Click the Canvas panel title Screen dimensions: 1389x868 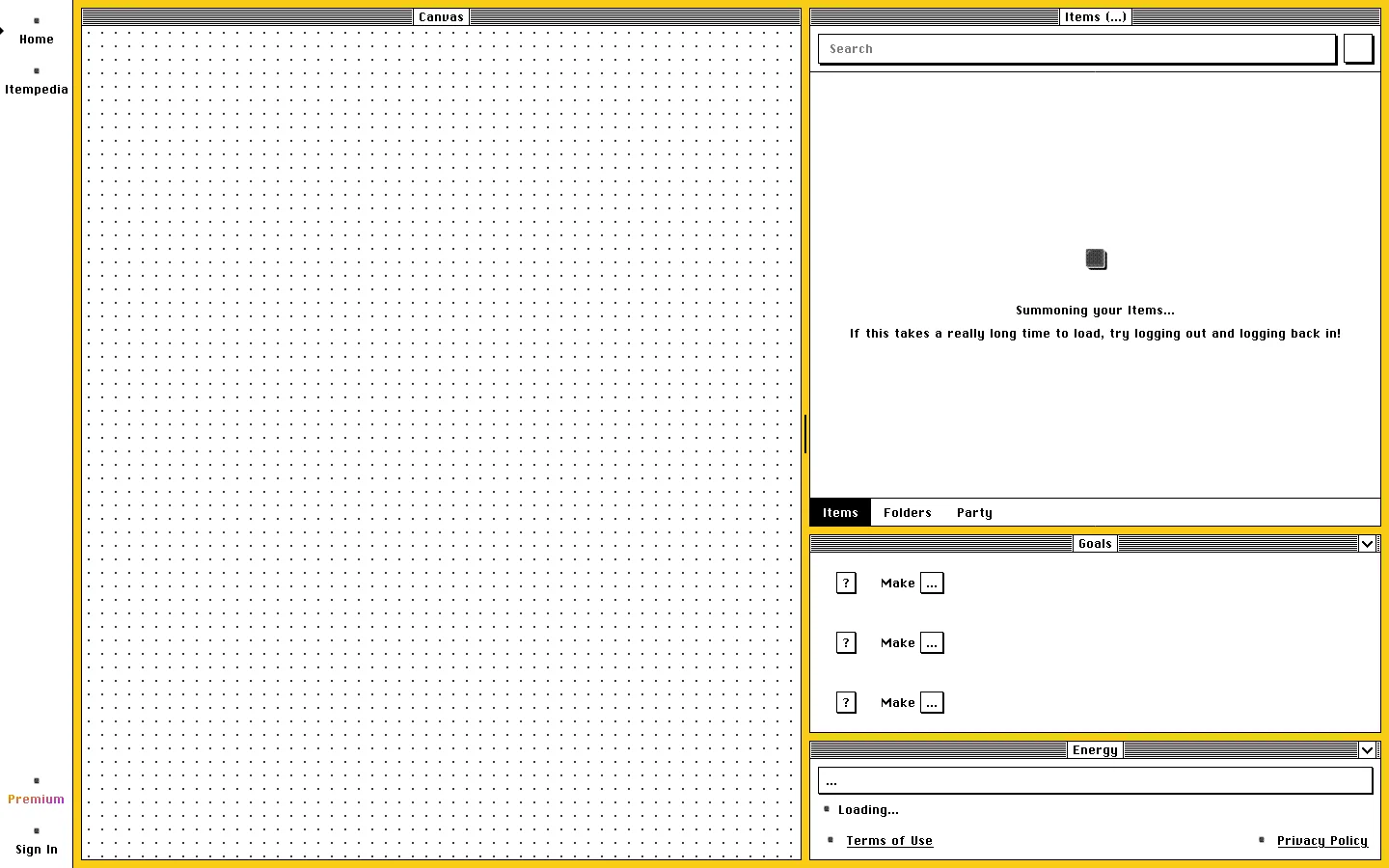(441, 17)
